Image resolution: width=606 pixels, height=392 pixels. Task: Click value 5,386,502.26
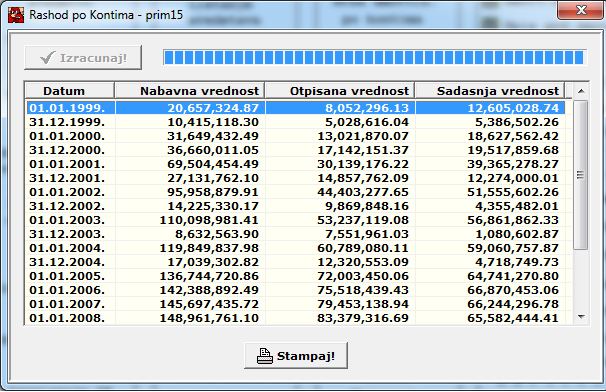coord(517,122)
